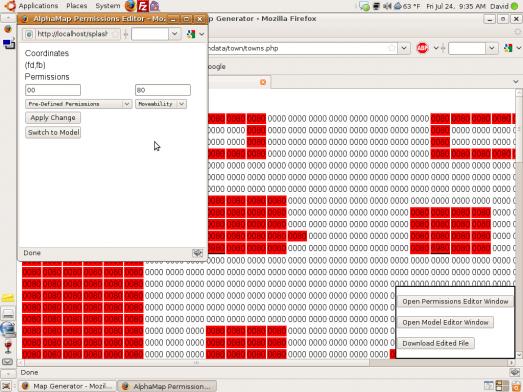523x392 pixels.
Task: Open the globe icon on left sidebar
Action: point(7,329)
